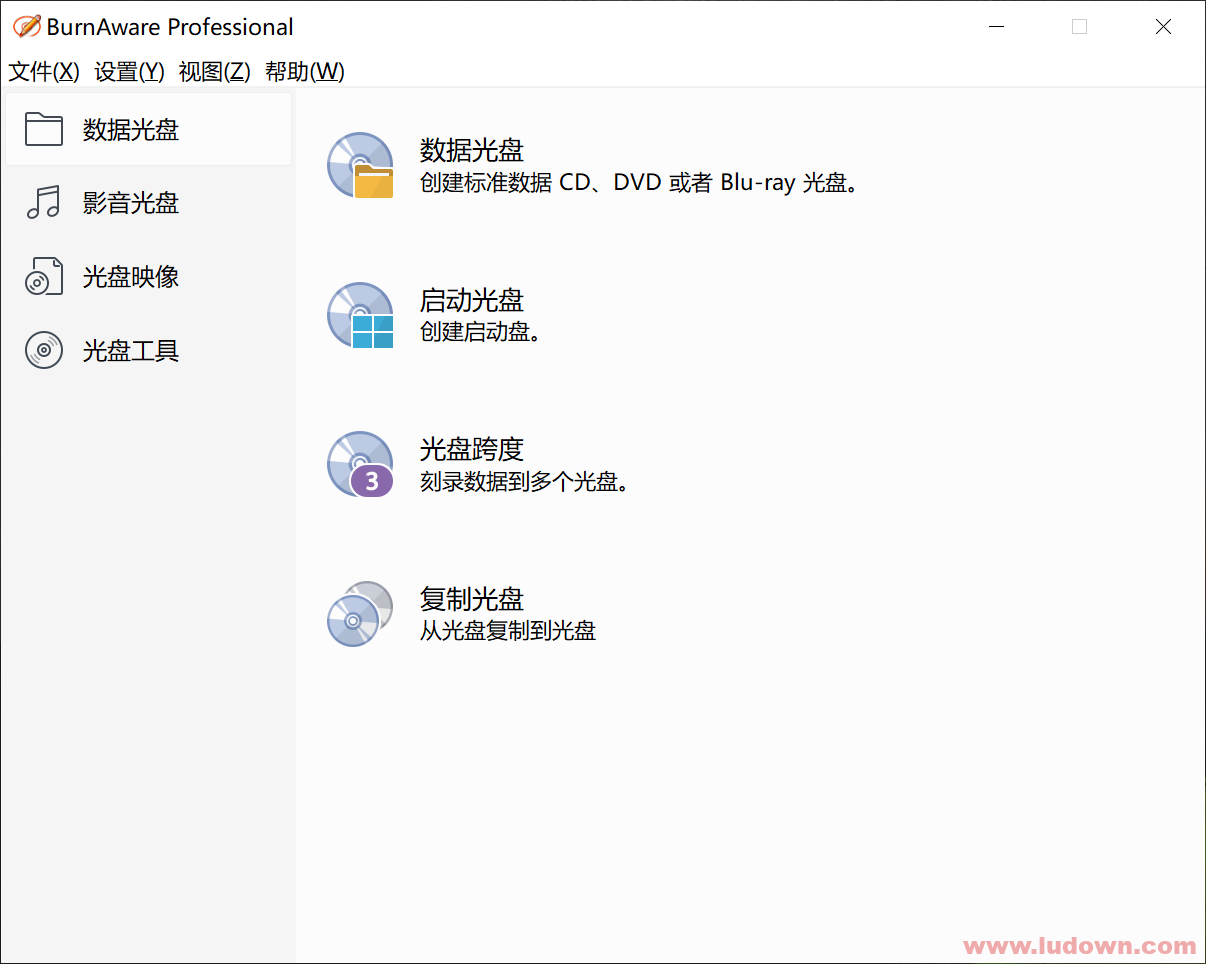Click the copy disc double-disc icon

click(x=361, y=614)
